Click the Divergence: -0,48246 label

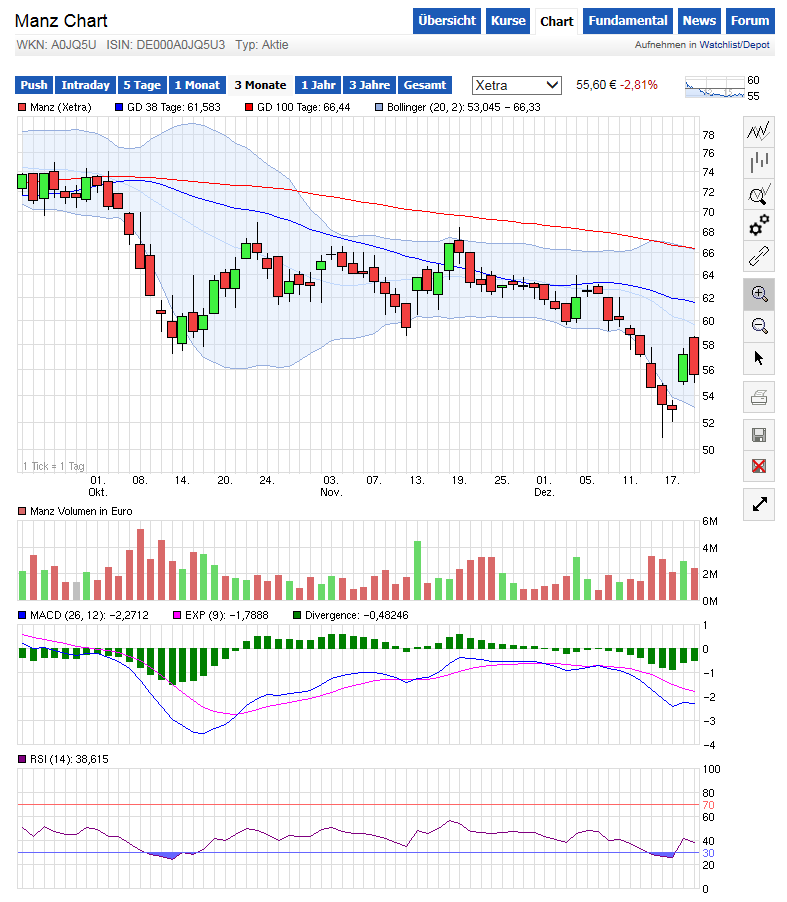tap(357, 615)
